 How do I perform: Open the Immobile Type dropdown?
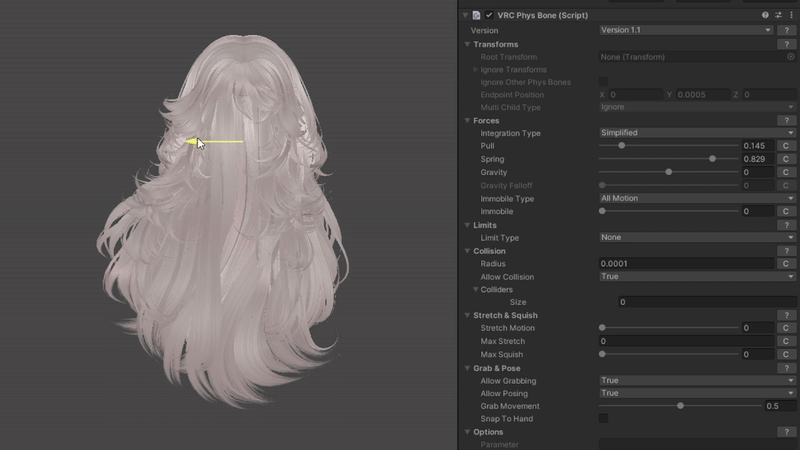pos(697,198)
